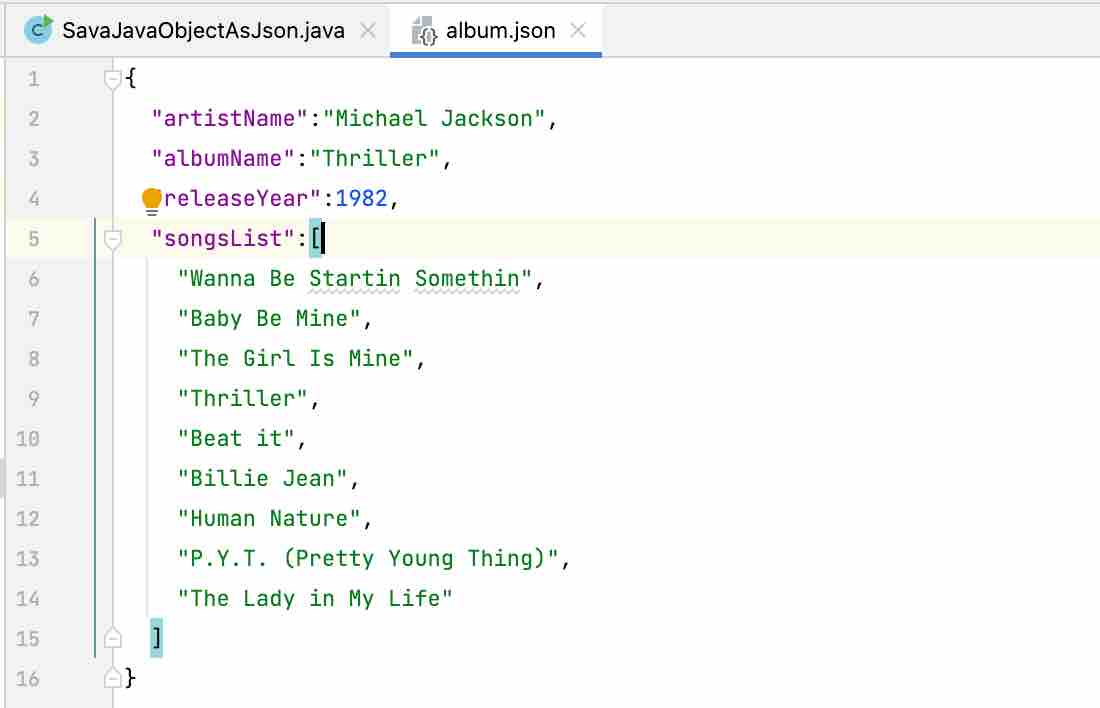
Task: Click the Java class icon on SavaJavaObjectAsJson tab
Action: (x=38, y=29)
